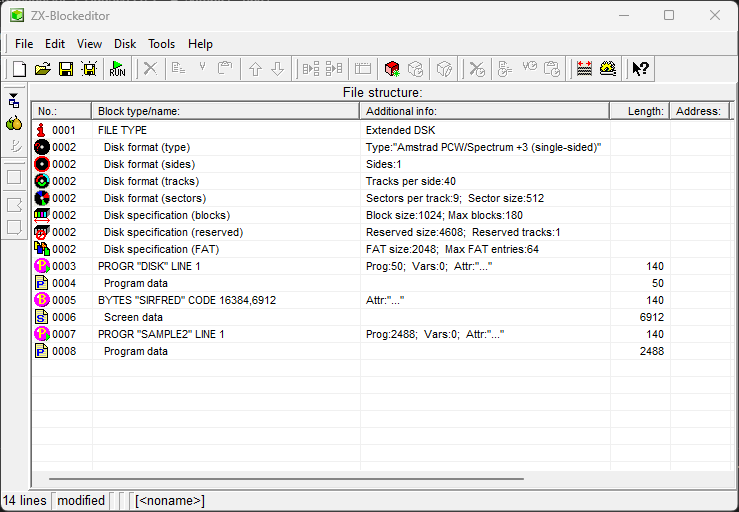Select the 'Disk specification (blocks)' row

[x=381, y=215]
